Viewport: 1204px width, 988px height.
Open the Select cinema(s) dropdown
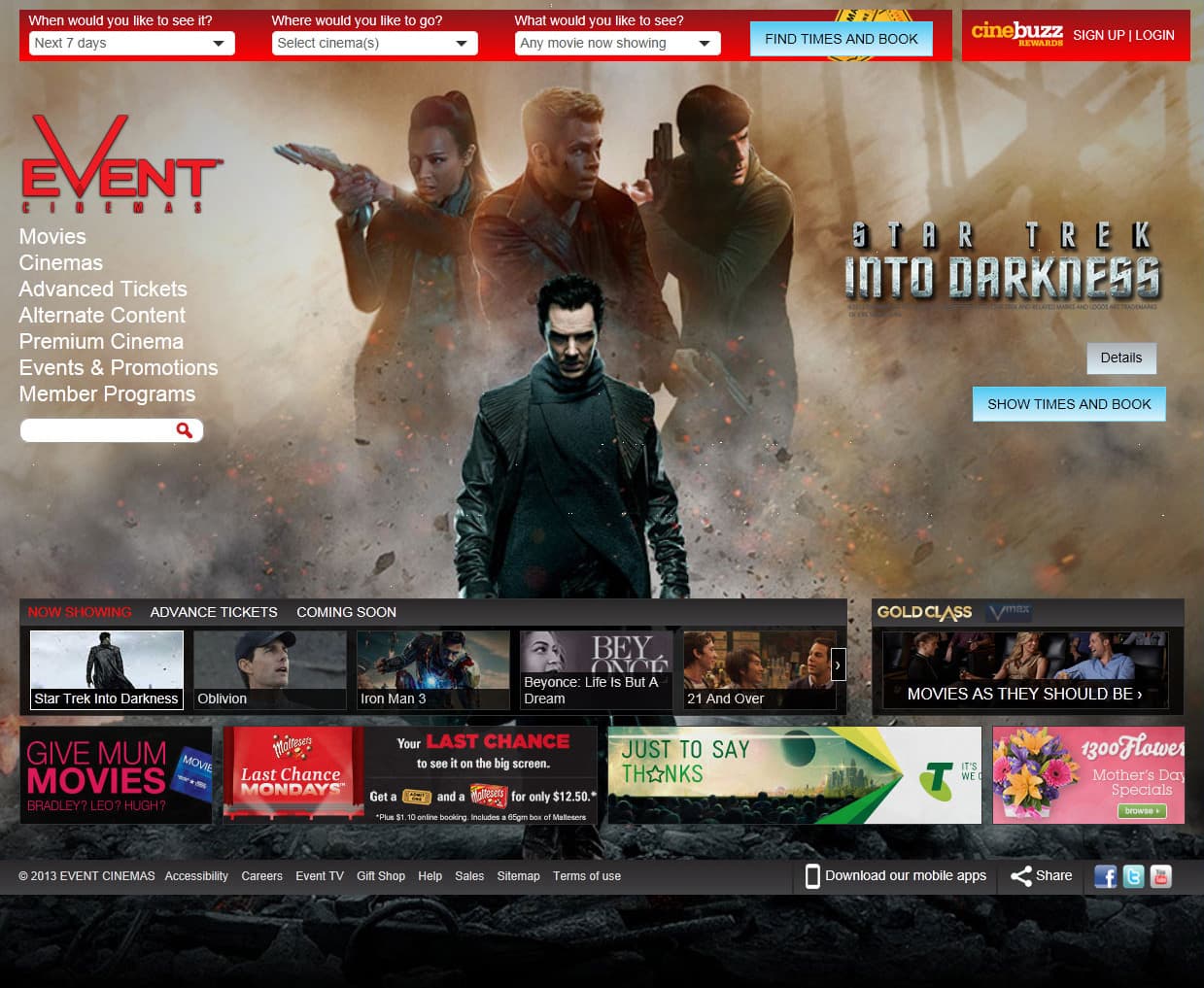(x=374, y=43)
